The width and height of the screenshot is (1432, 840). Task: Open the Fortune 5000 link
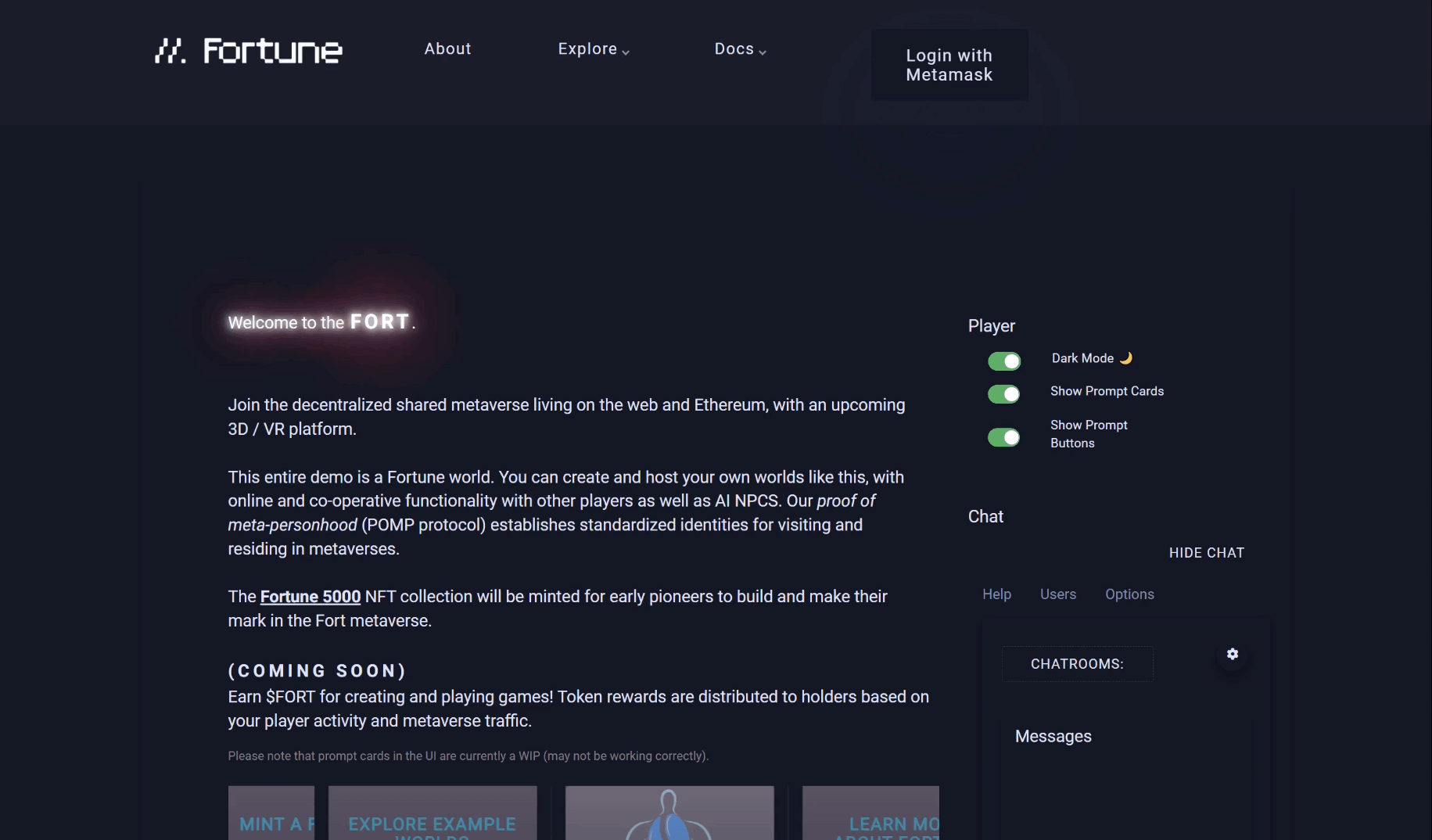point(310,597)
